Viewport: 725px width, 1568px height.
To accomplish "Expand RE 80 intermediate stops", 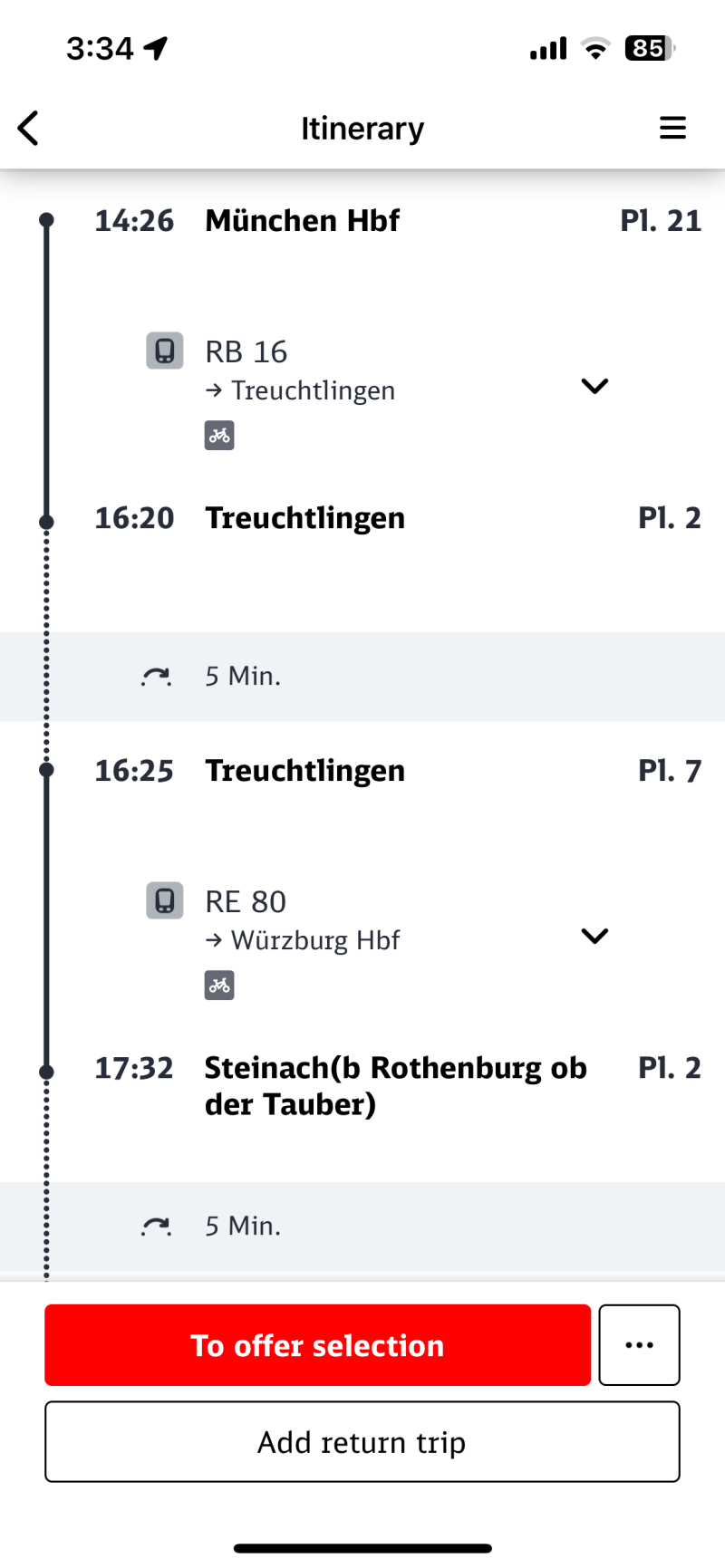I will [594, 936].
